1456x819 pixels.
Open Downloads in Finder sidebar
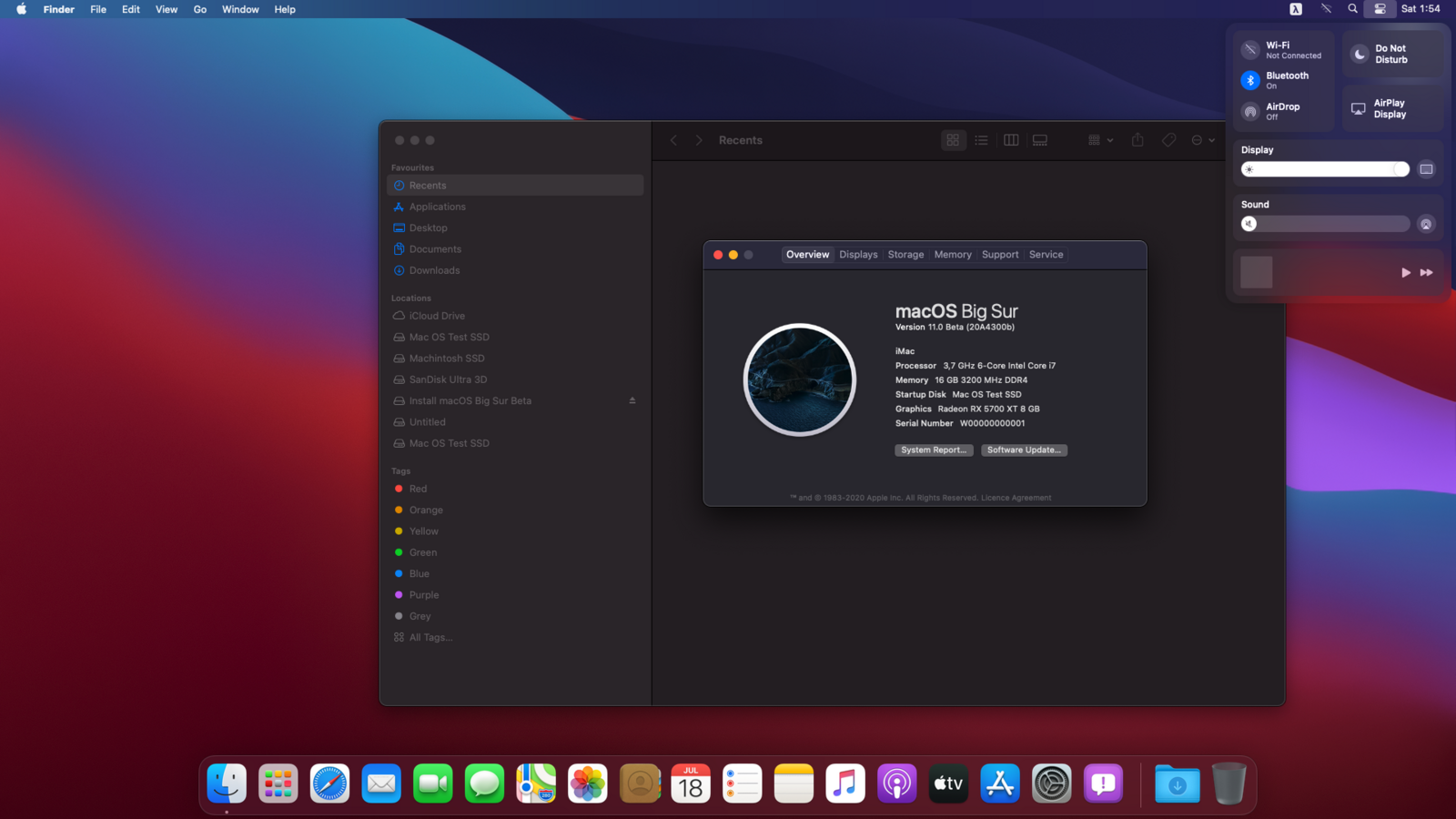tap(515, 270)
